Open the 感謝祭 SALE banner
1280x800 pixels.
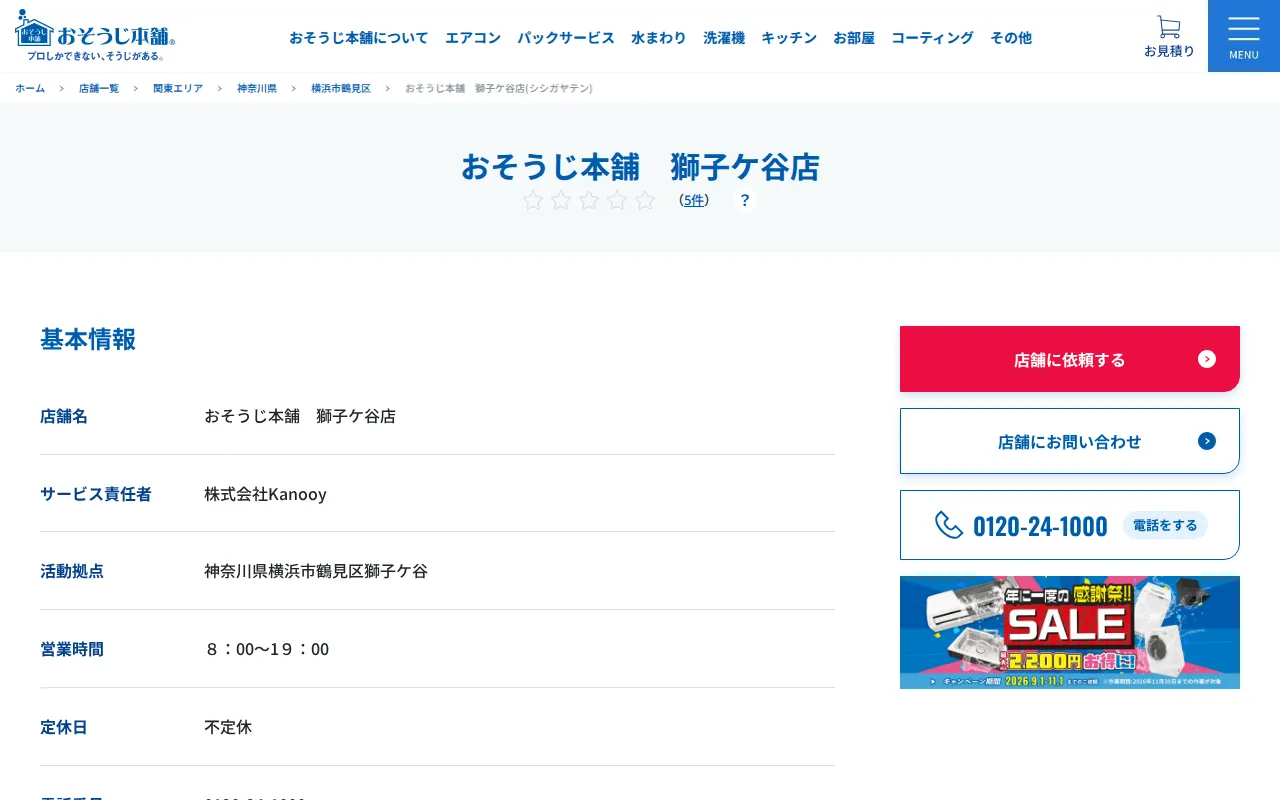pyautogui.click(x=1070, y=632)
